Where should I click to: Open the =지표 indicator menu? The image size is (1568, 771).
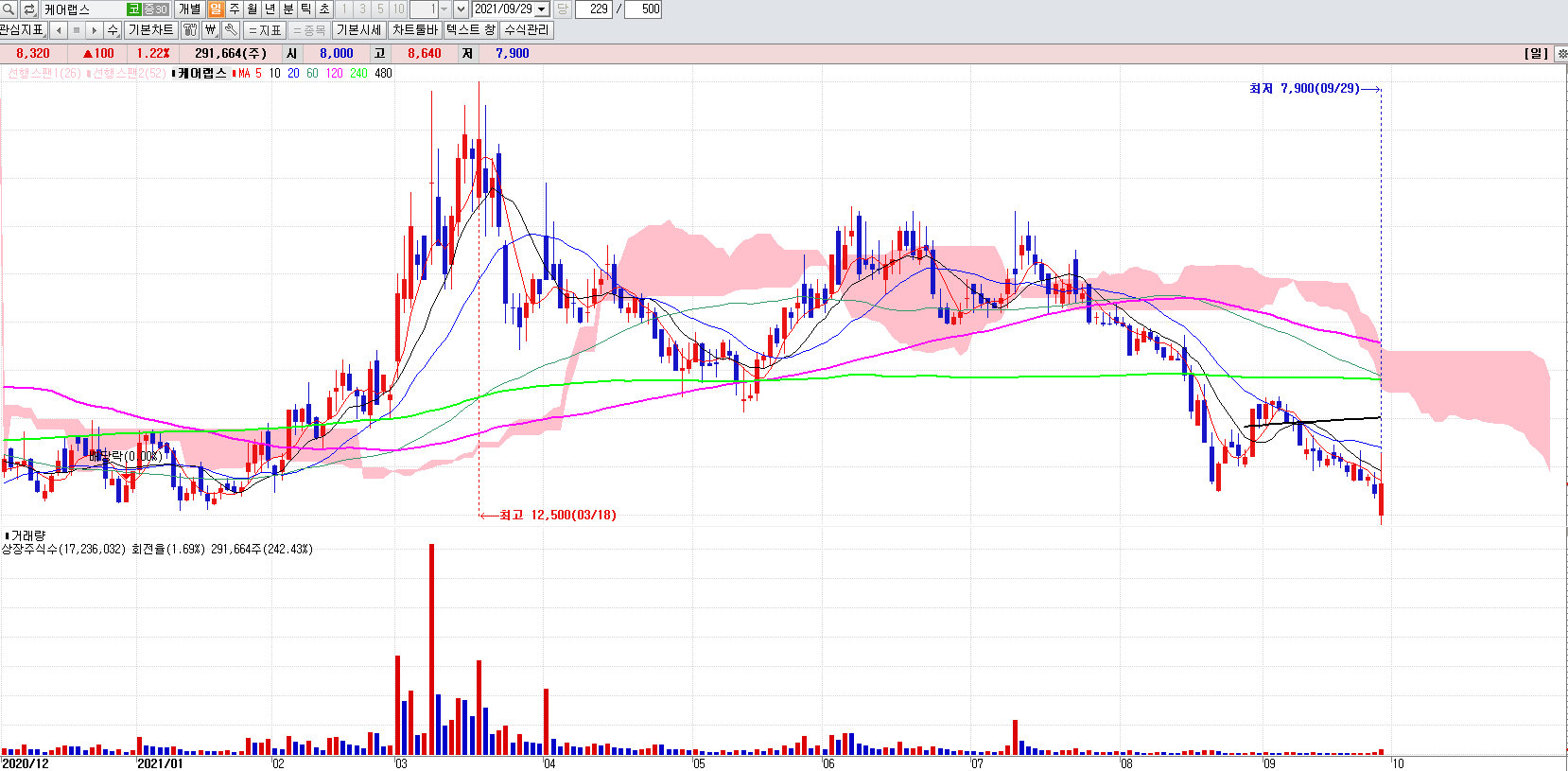click(x=266, y=30)
